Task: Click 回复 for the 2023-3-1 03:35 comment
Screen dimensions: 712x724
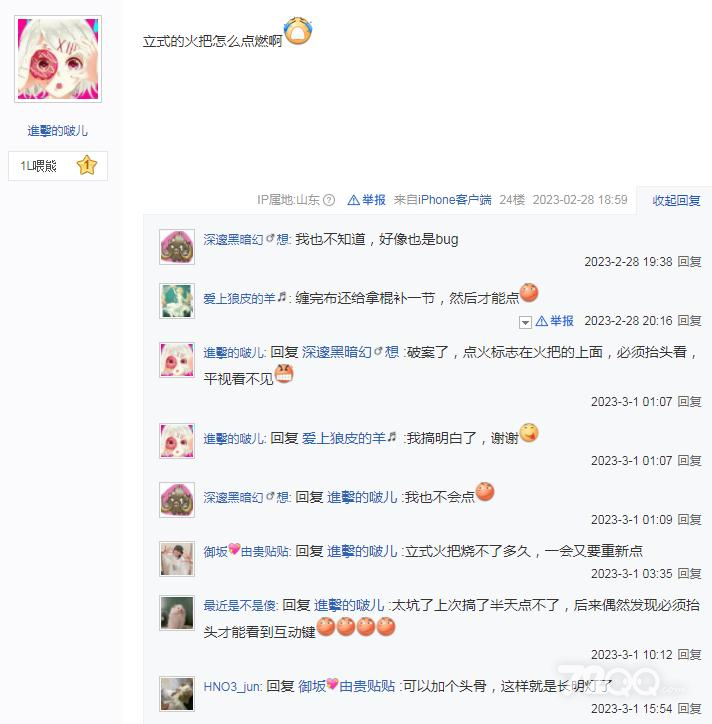Action: pos(689,574)
